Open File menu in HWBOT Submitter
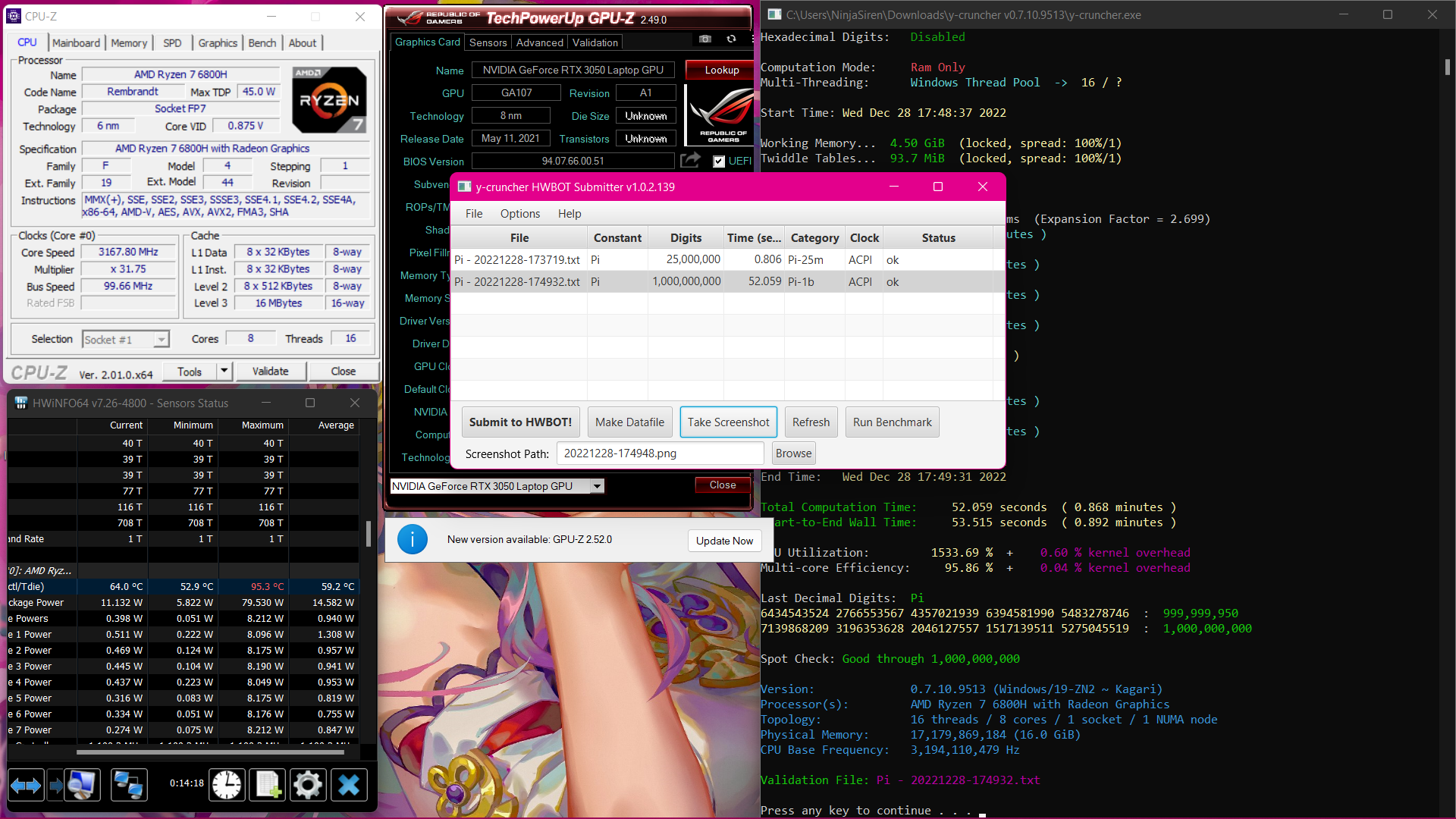The height and width of the screenshot is (819, 1456). [474, 213]
